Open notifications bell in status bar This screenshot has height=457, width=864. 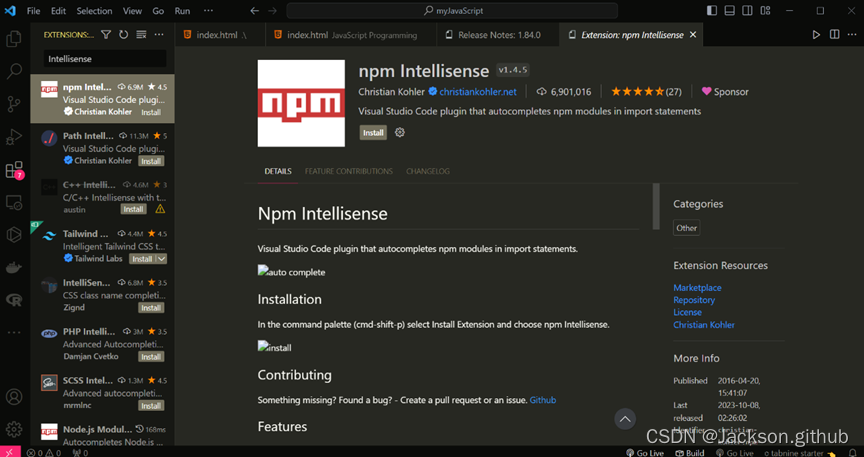tap(853, 453)
